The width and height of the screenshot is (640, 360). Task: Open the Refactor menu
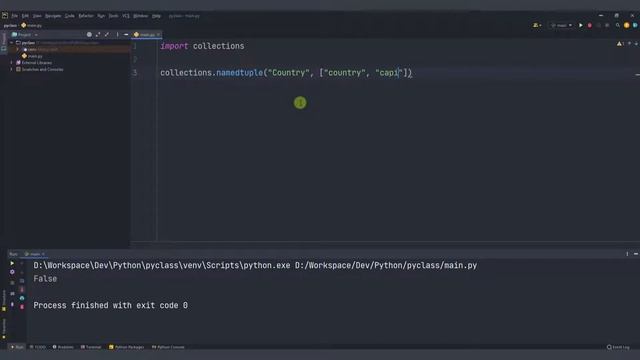coord(86,16)
